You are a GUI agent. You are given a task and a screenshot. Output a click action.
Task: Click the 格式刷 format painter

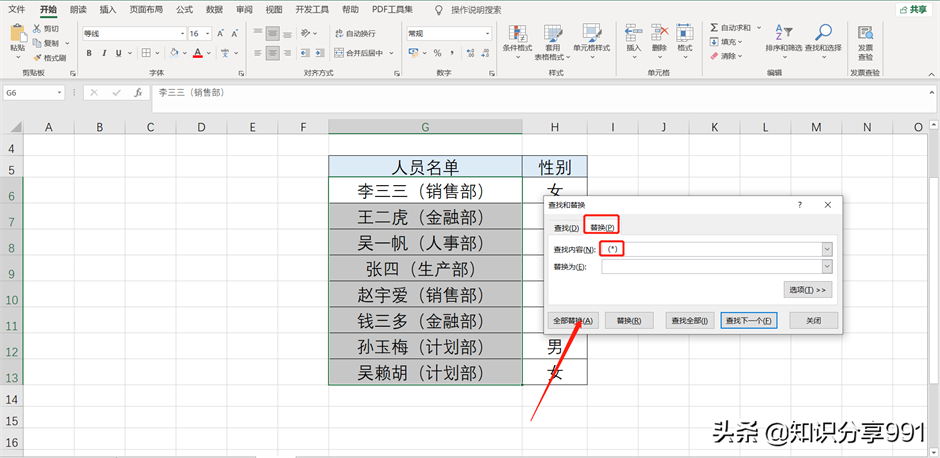[49, 58]
